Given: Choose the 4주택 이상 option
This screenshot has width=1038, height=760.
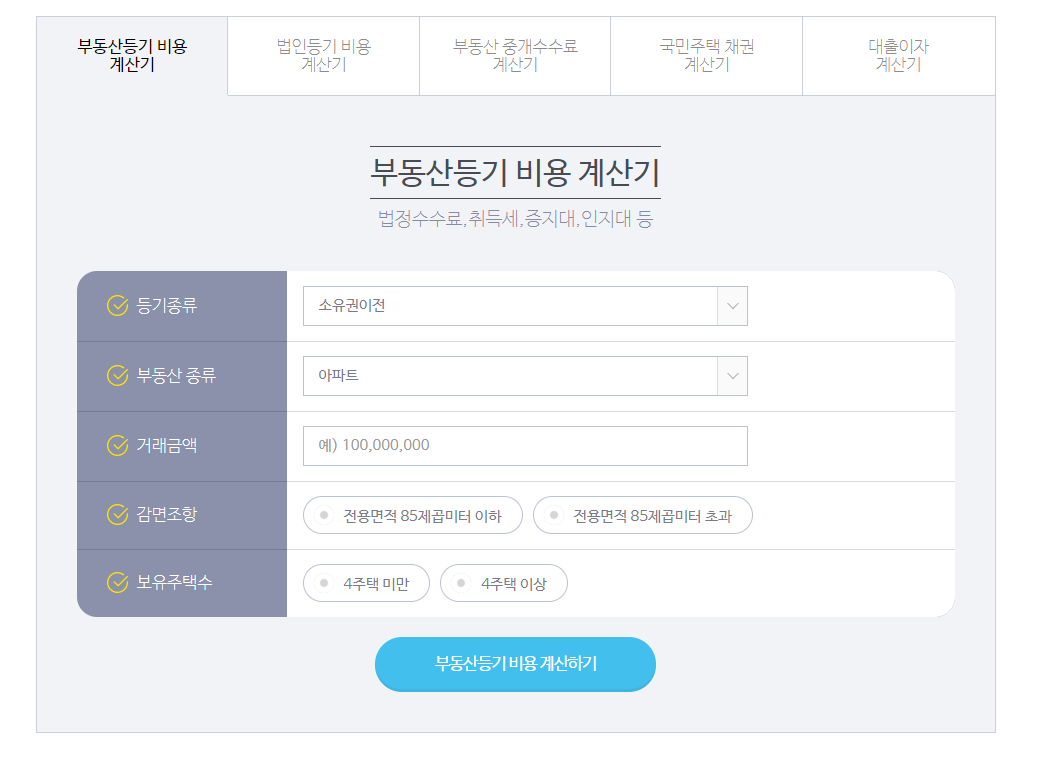Looking at the screenshot, I should [504, 583].
